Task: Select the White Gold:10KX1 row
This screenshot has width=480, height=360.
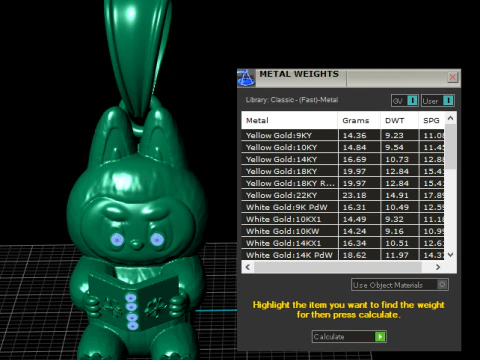Action: pyautogui.click(x=343, y=219)
